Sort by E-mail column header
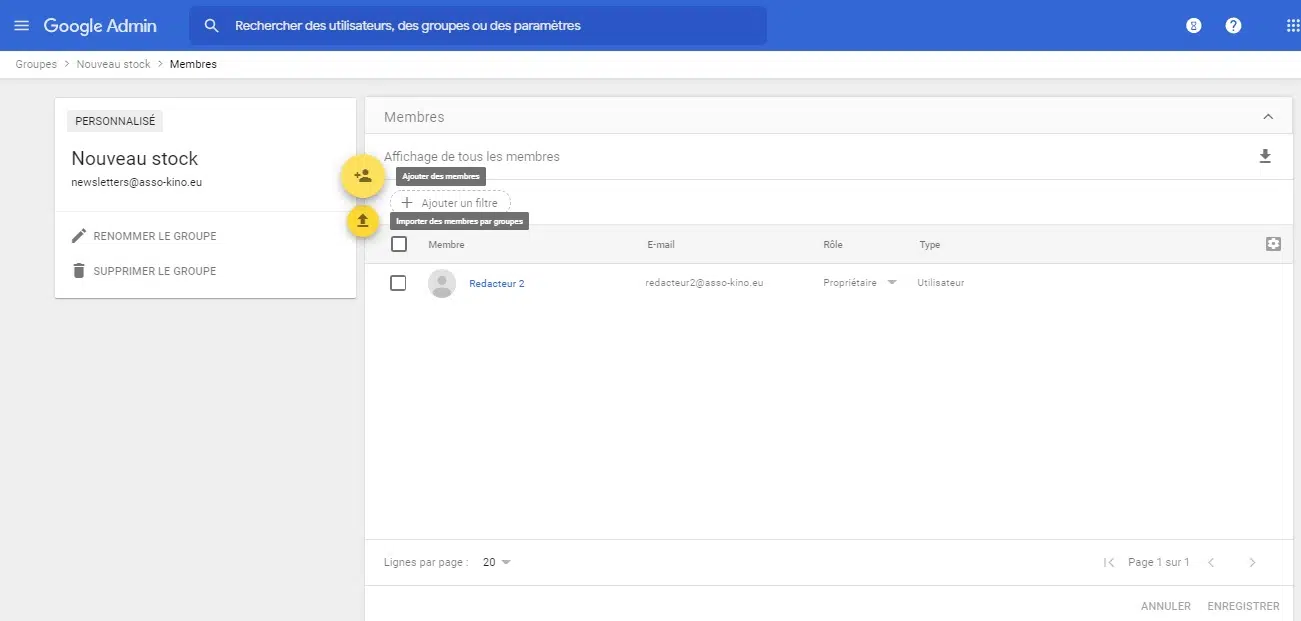 (661, 245)
